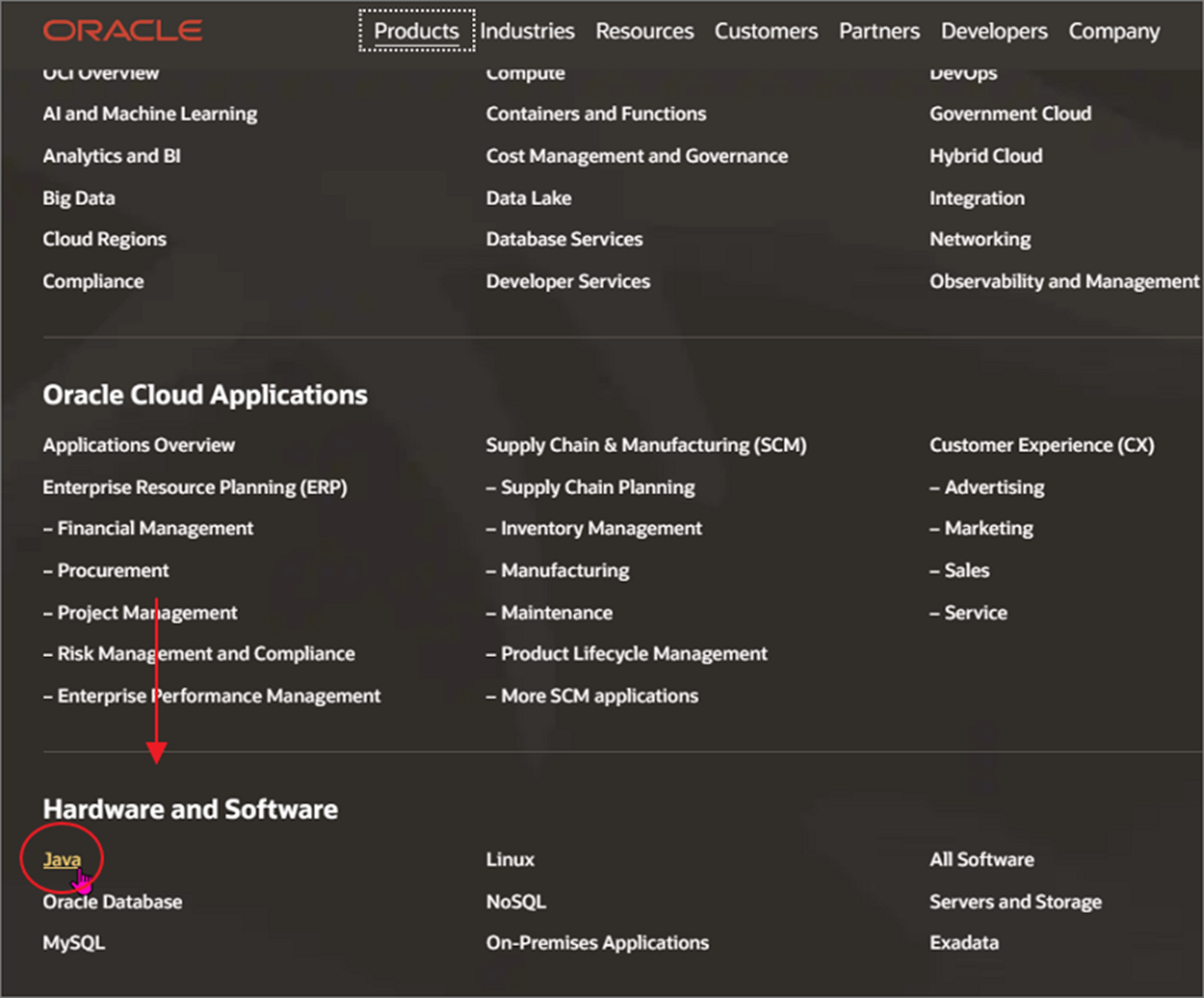
Task: Open Financial Management link
Action: pos(148,528)
